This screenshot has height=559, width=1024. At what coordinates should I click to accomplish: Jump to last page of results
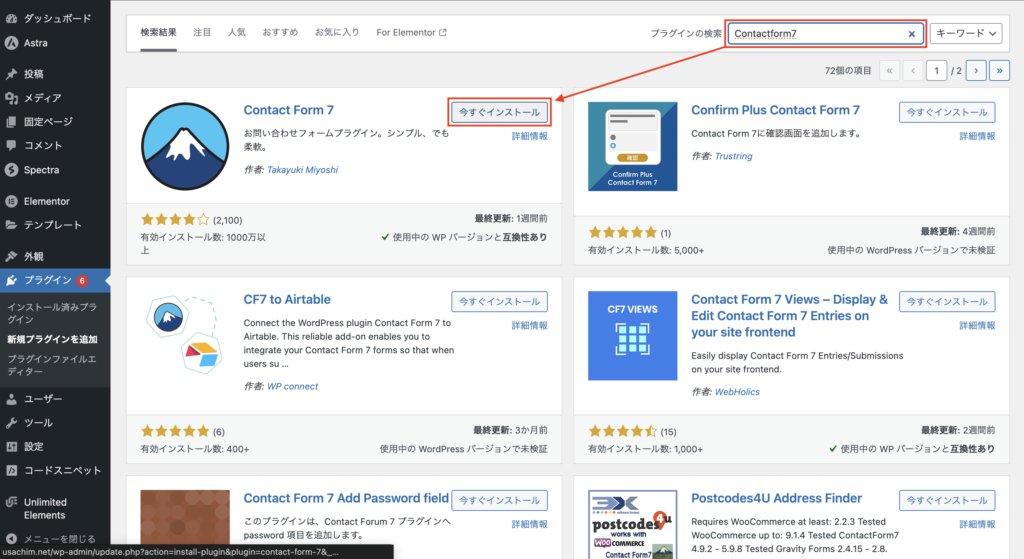[998, 70]
